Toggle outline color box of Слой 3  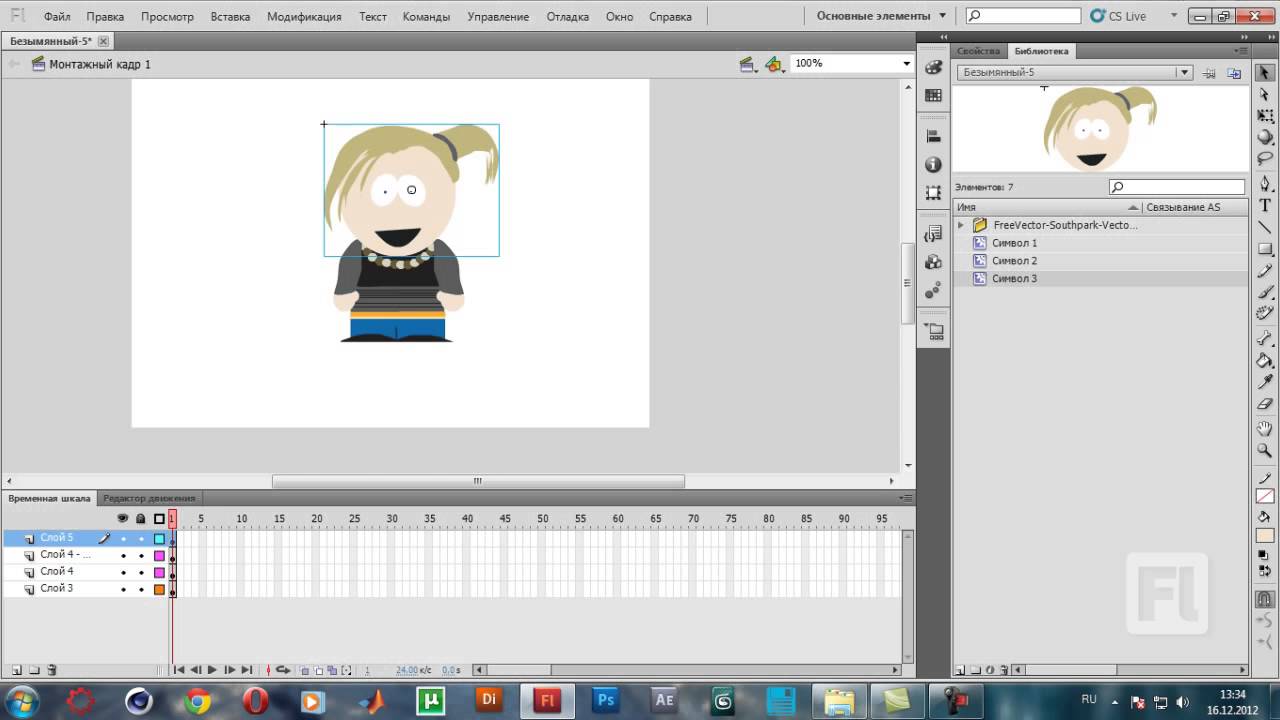159,589
